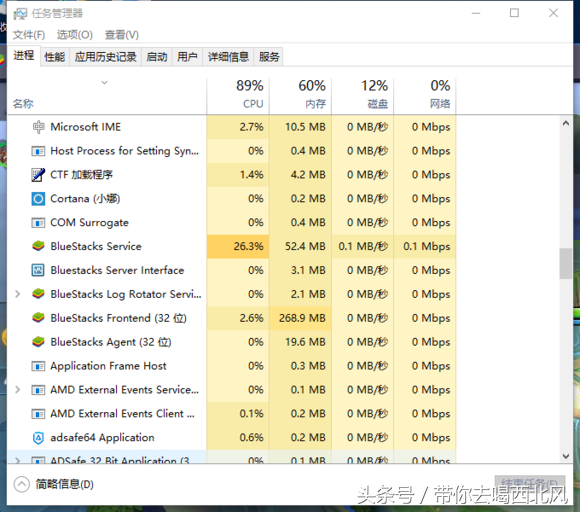580x512 pixels.
Task: Click the scrollbar up arrow
Action: pyautogui.click(x=566, y=123)
